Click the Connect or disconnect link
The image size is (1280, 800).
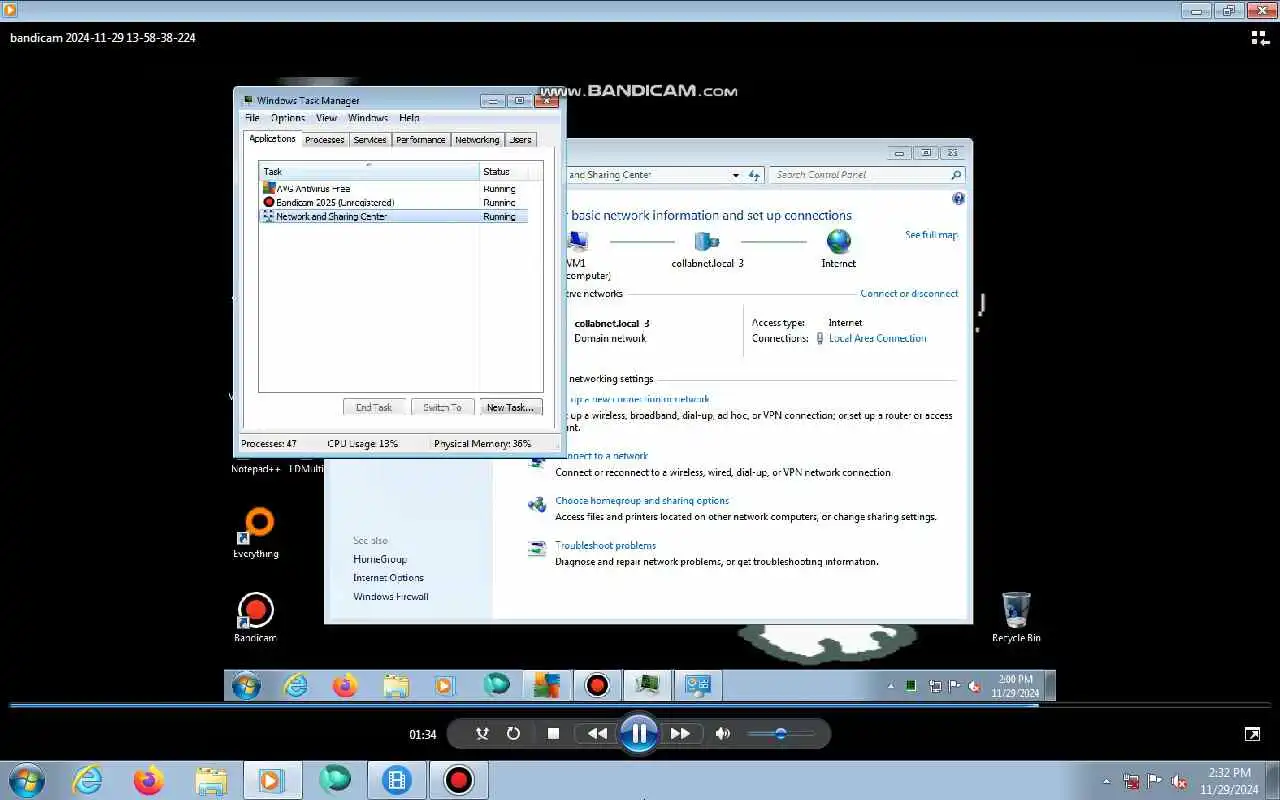click(x=909, y=293)
